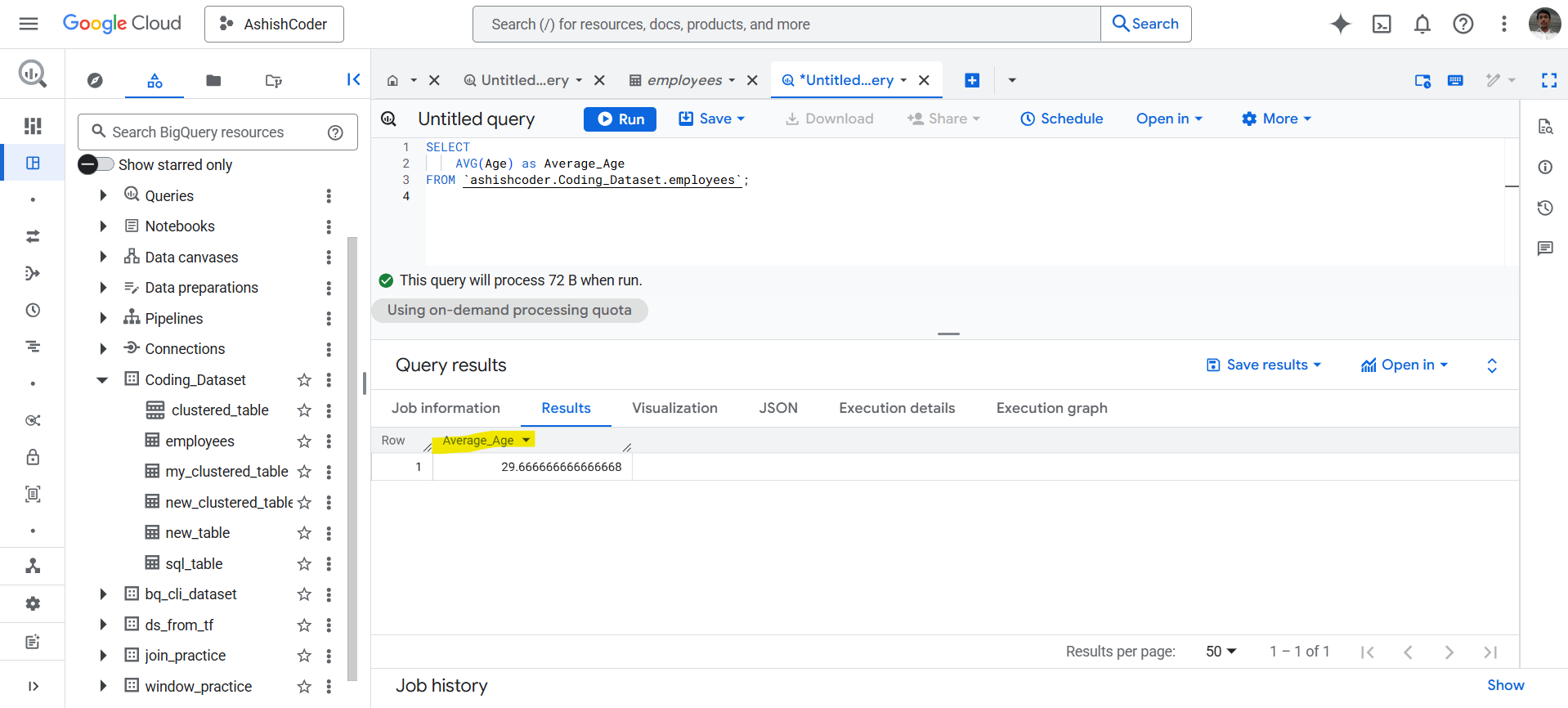Viewport: 1568px width, 708px height.
Task: Open Visualization results tab
Action: tap(674, 408)
